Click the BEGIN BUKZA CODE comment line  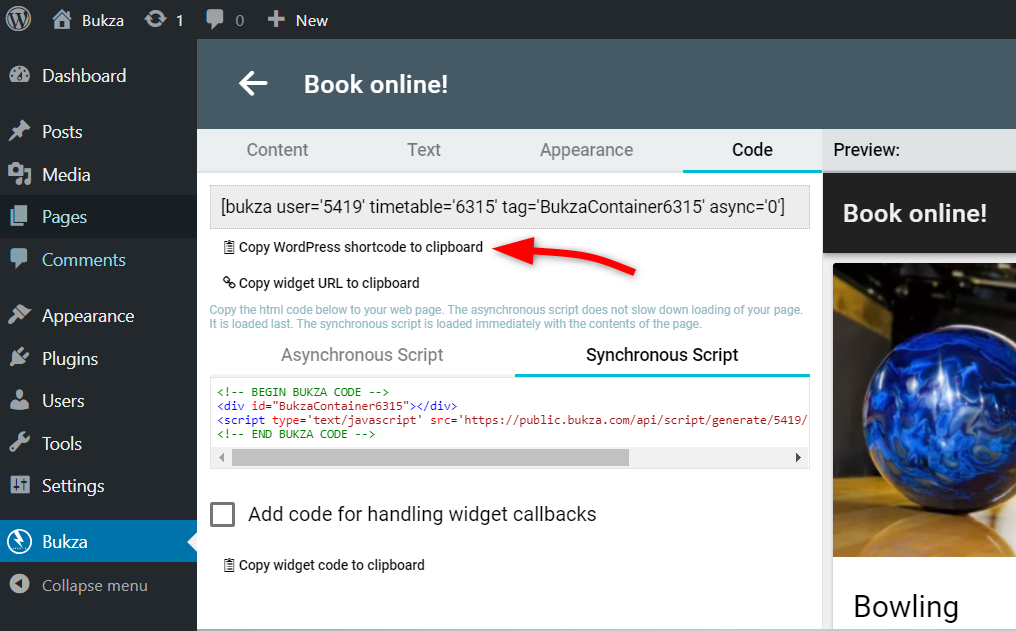303,392
